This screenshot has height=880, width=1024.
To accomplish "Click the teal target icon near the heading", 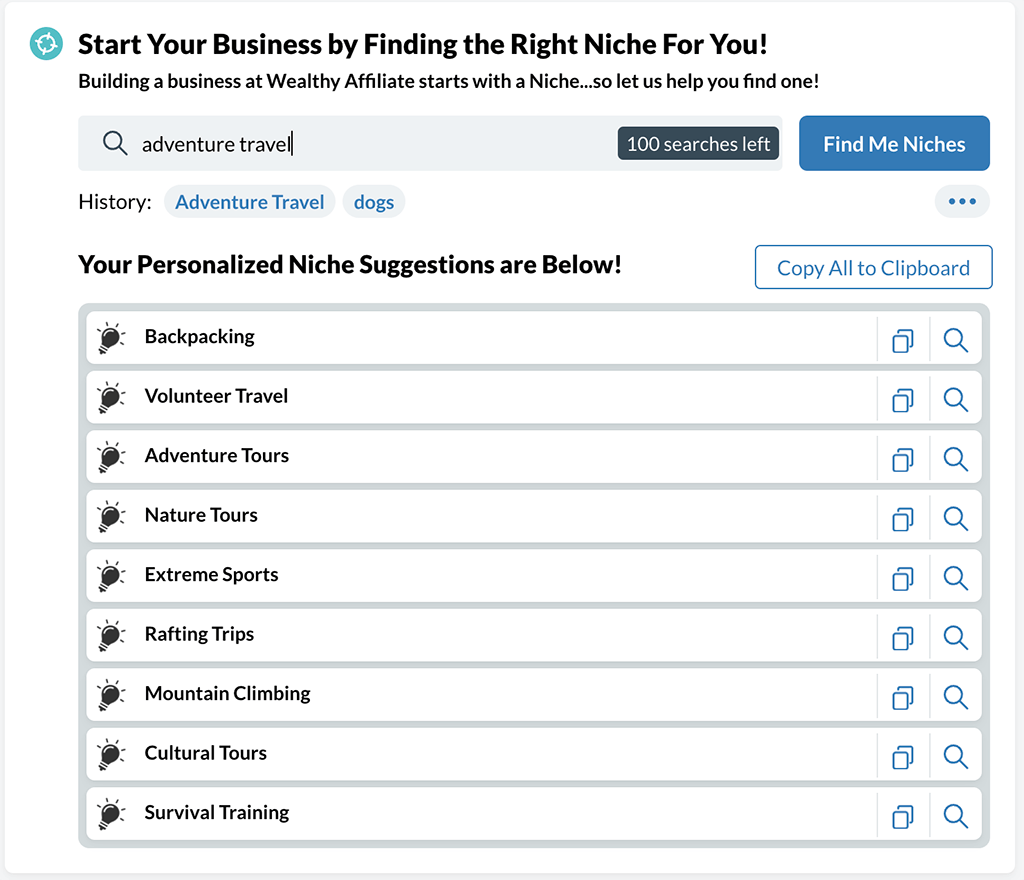I will (x=46, y=44).
